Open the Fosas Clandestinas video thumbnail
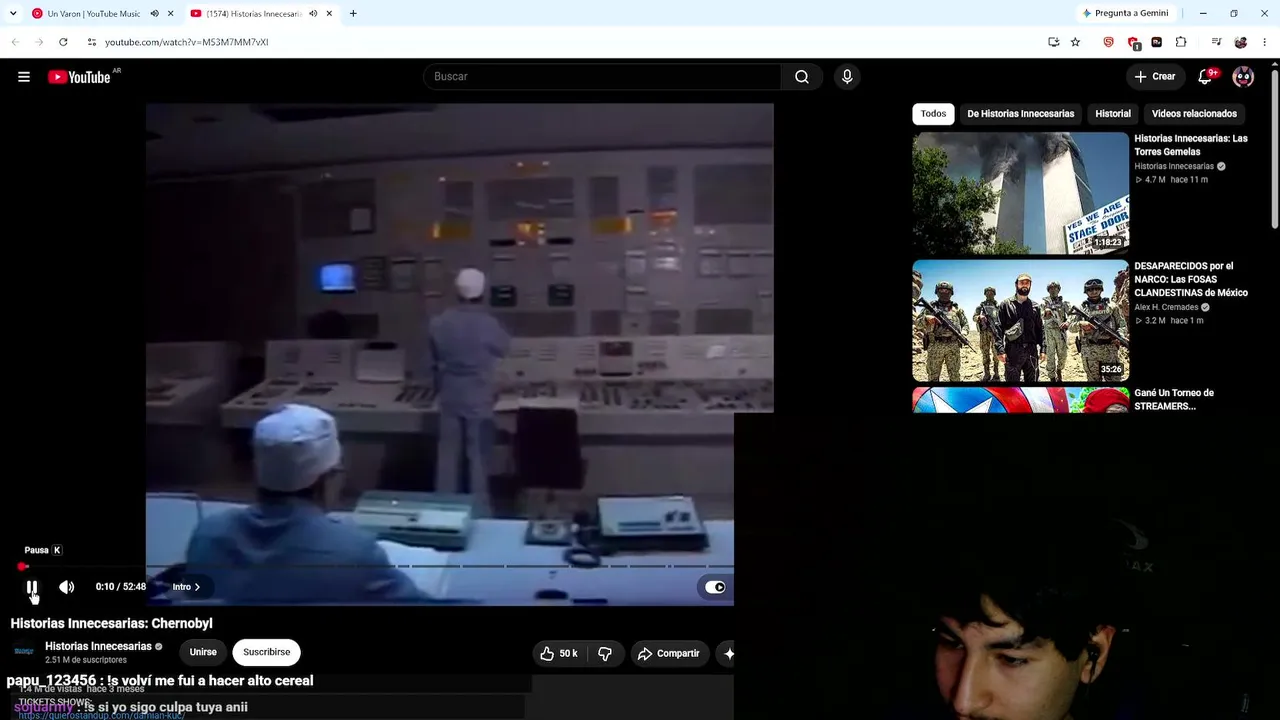The height and width of the screenshot is (720, 1280). [x=1020, y=321]
